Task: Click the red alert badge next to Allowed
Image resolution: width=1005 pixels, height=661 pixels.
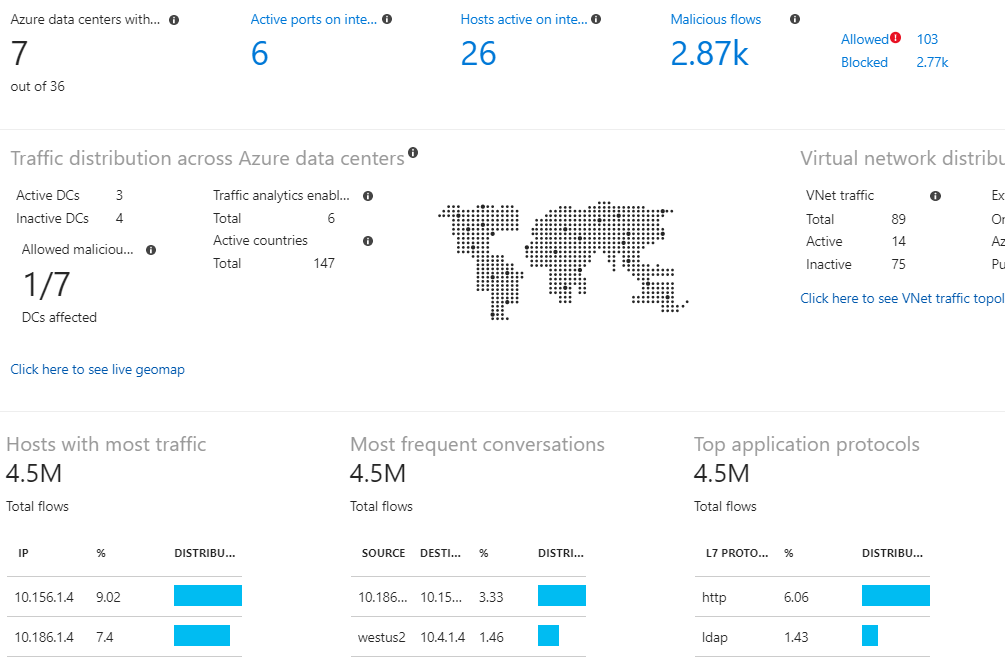Action: pos(898,37)
